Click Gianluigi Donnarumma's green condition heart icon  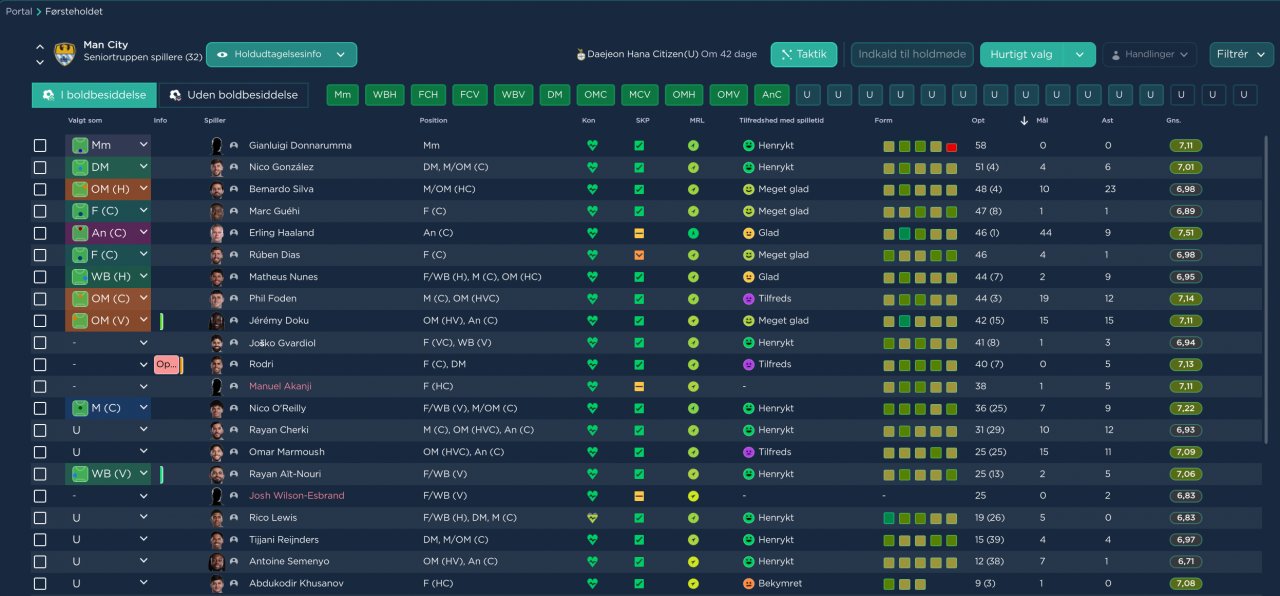click(592, 146)
